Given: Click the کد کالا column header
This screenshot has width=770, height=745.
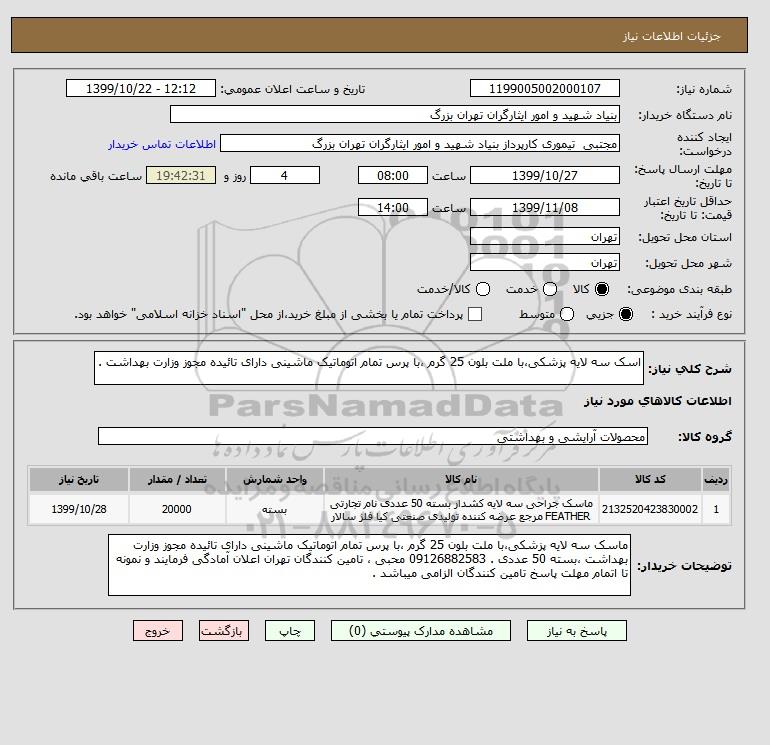Looking at the screenshot, I should coord(650,479).
